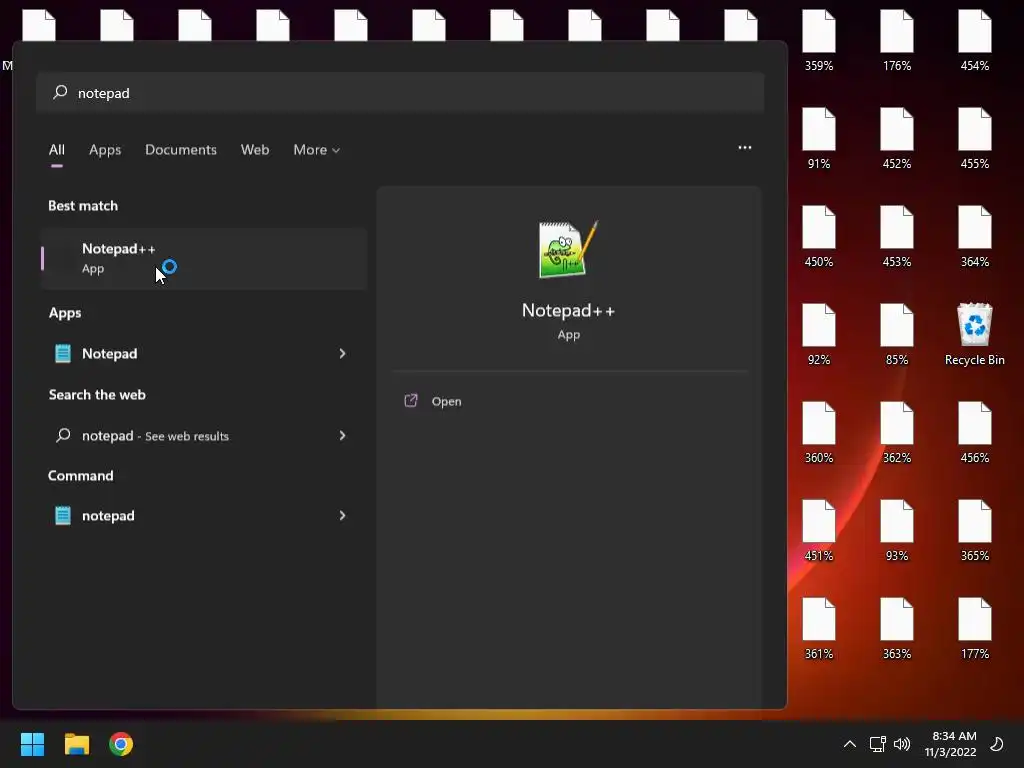
Task: Click search icon beside notepad web result
Action: point(63,435)
